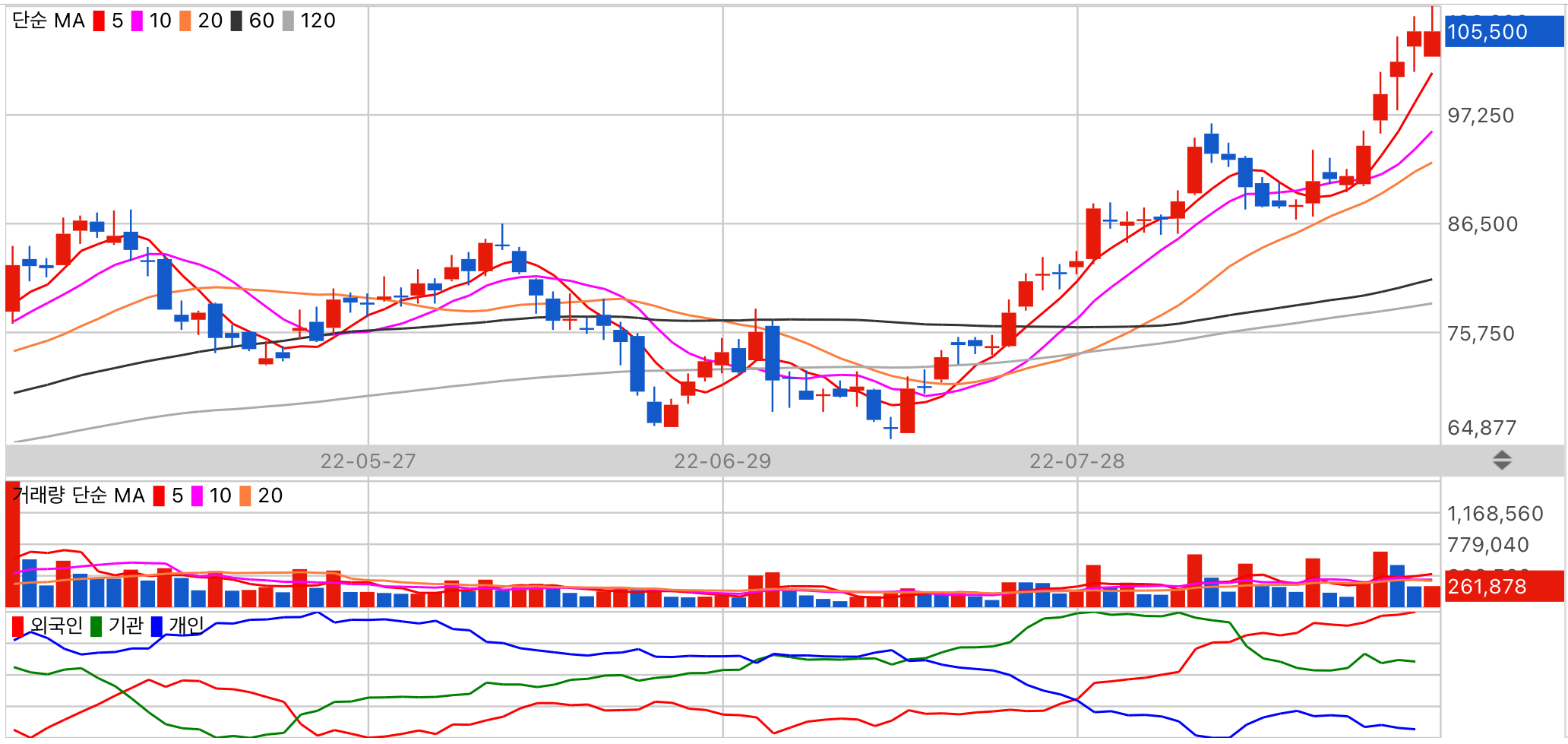Click the 외국인 legend text
This screenshot has width=1568, height=744.
point(56,625)
